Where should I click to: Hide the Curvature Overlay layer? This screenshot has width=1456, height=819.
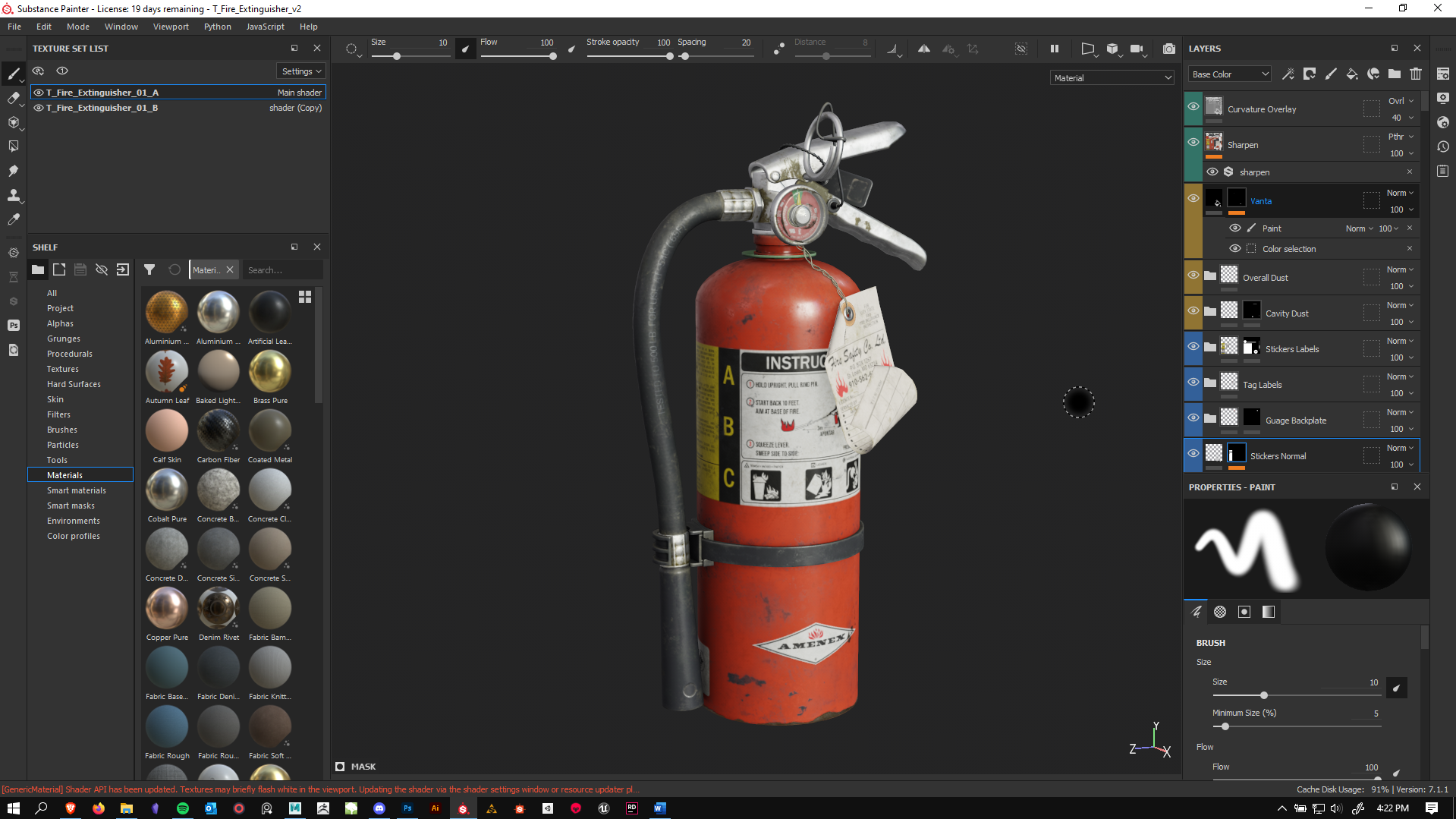coord(1193,107)
